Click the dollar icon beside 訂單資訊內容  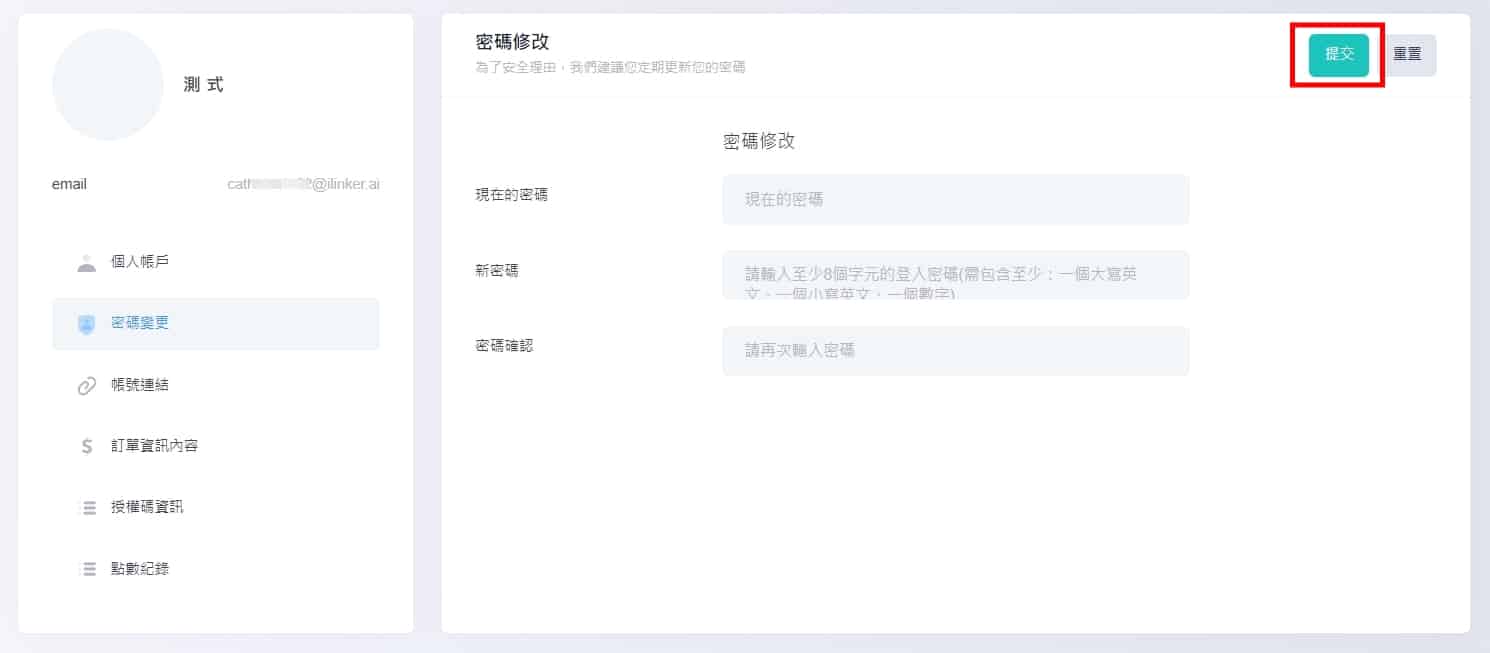pos(88,445)
